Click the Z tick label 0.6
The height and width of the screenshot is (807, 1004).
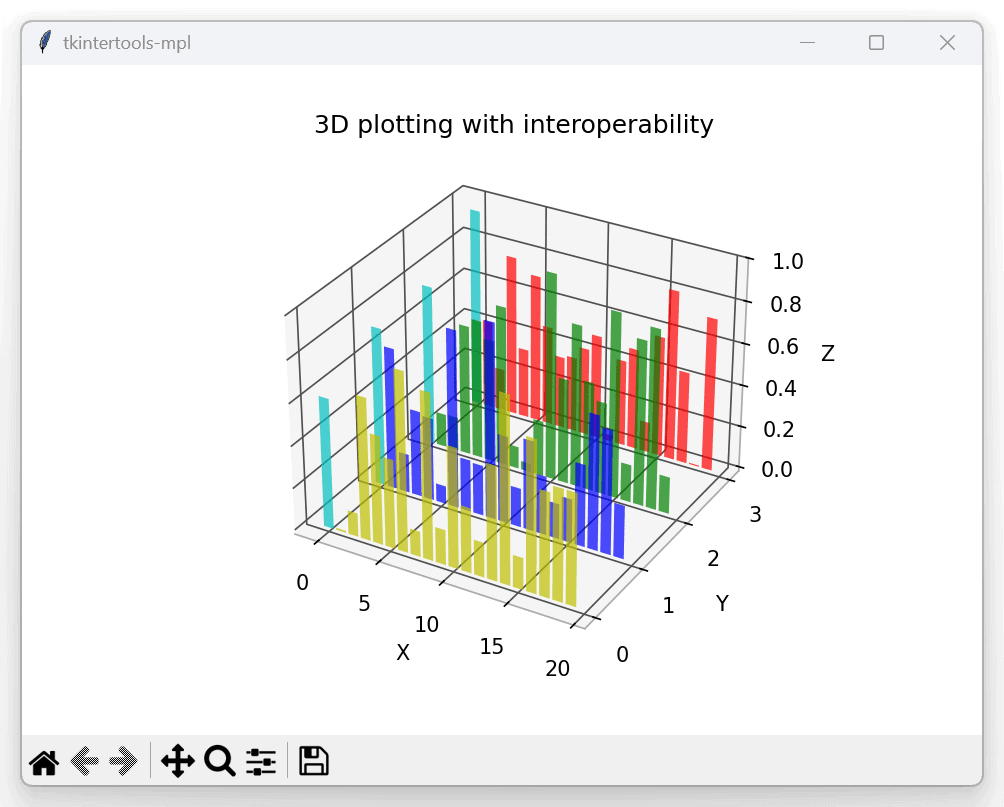pyautogui.click(x=783, y=346)
